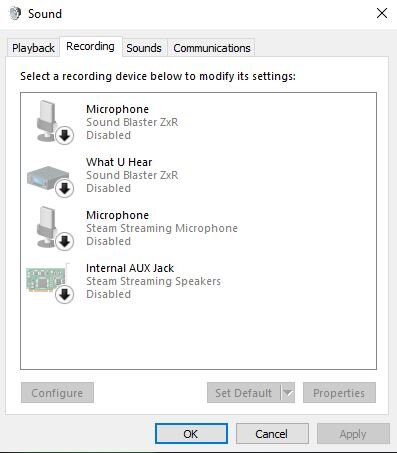The height and width of the screenshot is (453, 397).
Task: Click the Sound speaker icon in title bar
Action: [x=15, y=14]
